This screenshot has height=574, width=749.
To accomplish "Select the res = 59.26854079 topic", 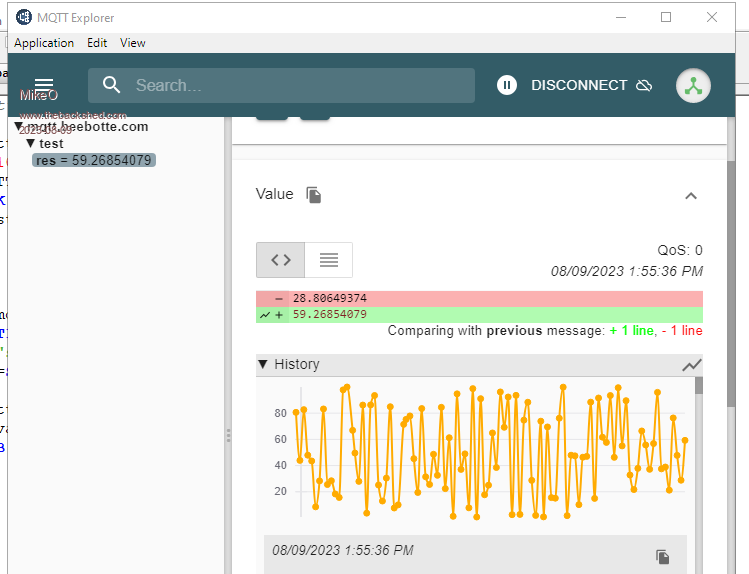I will (94, 160).
